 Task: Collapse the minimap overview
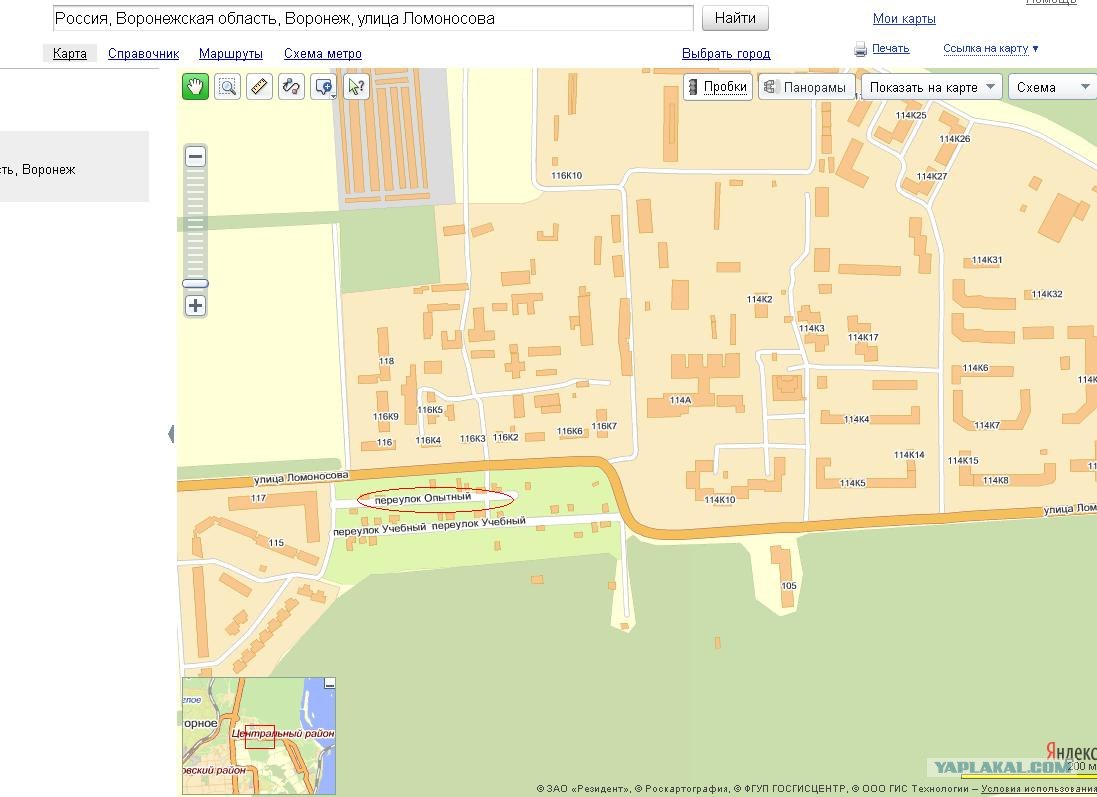[x=330, y=683]
